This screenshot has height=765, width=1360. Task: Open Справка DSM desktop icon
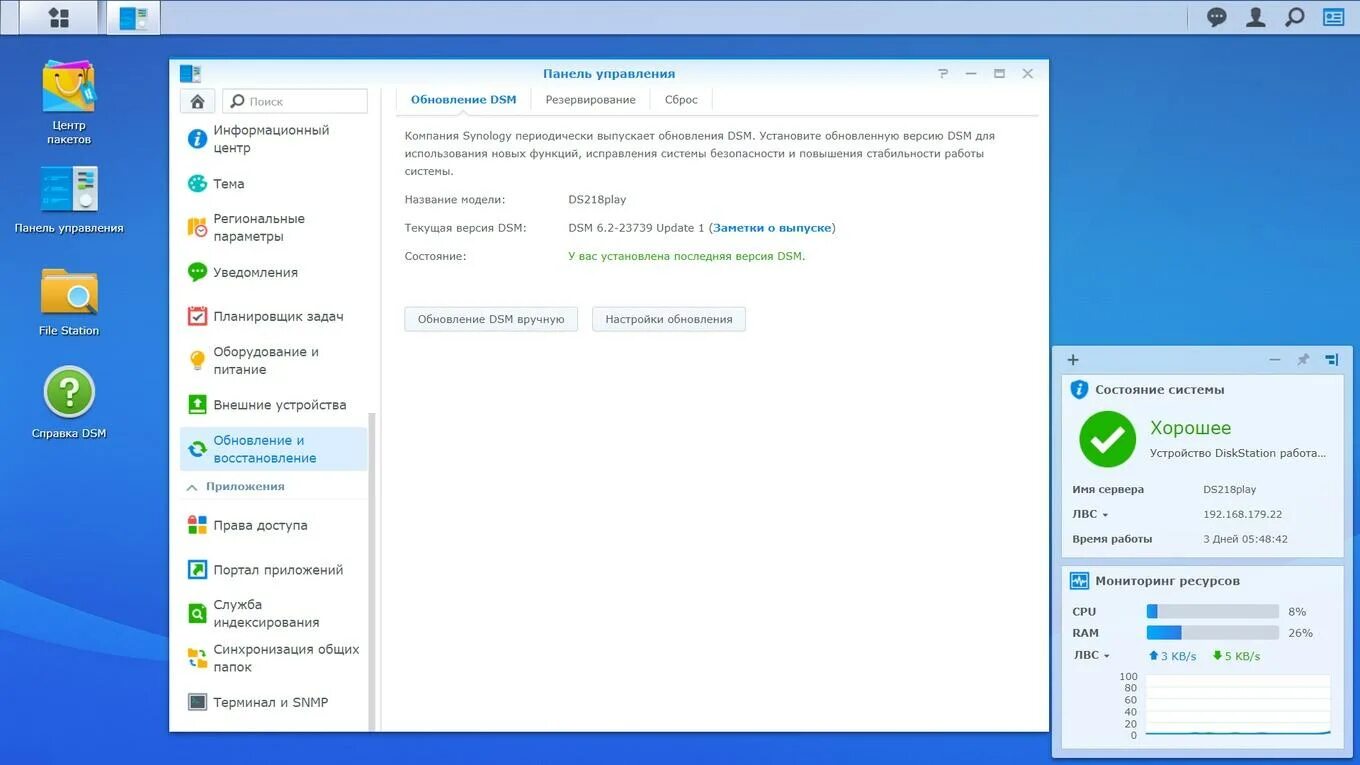[x=69, y=403]
